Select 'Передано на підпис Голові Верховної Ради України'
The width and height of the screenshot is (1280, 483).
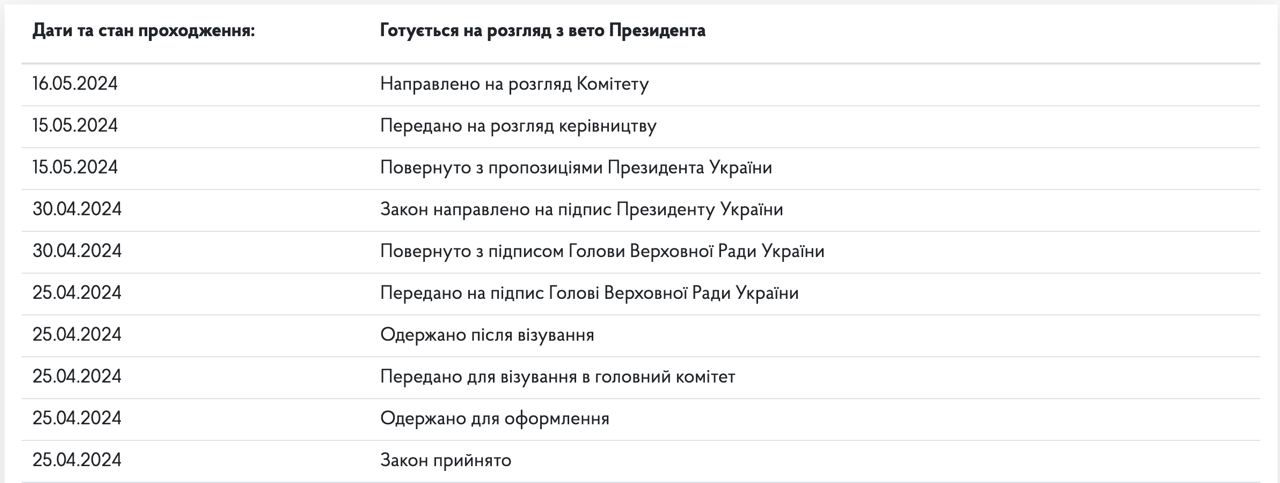click(x=589, y=294)
